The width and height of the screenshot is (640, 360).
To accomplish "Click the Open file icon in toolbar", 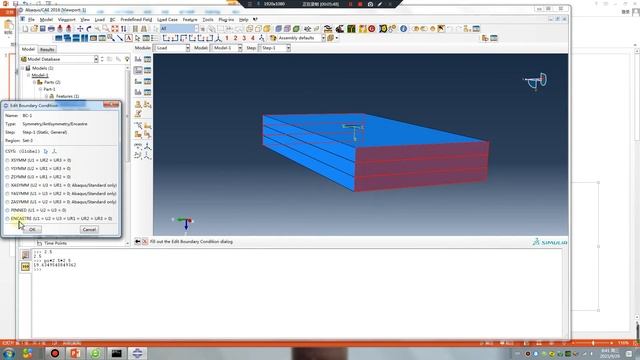I will [x=34, y=29].
